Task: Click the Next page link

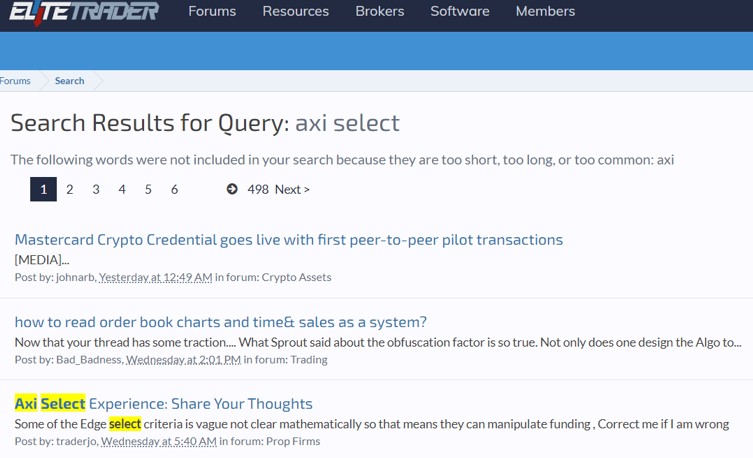Action: pyautogui.click(x=292, y=189)
